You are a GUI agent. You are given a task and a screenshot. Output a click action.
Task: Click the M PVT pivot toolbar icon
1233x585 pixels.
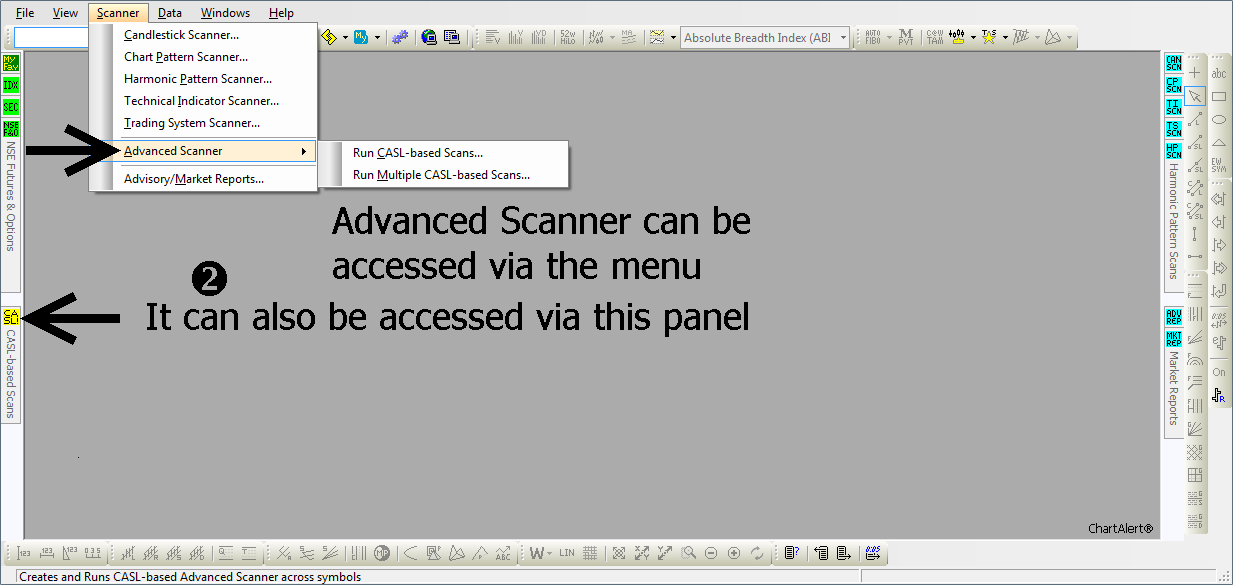(905, 38)
